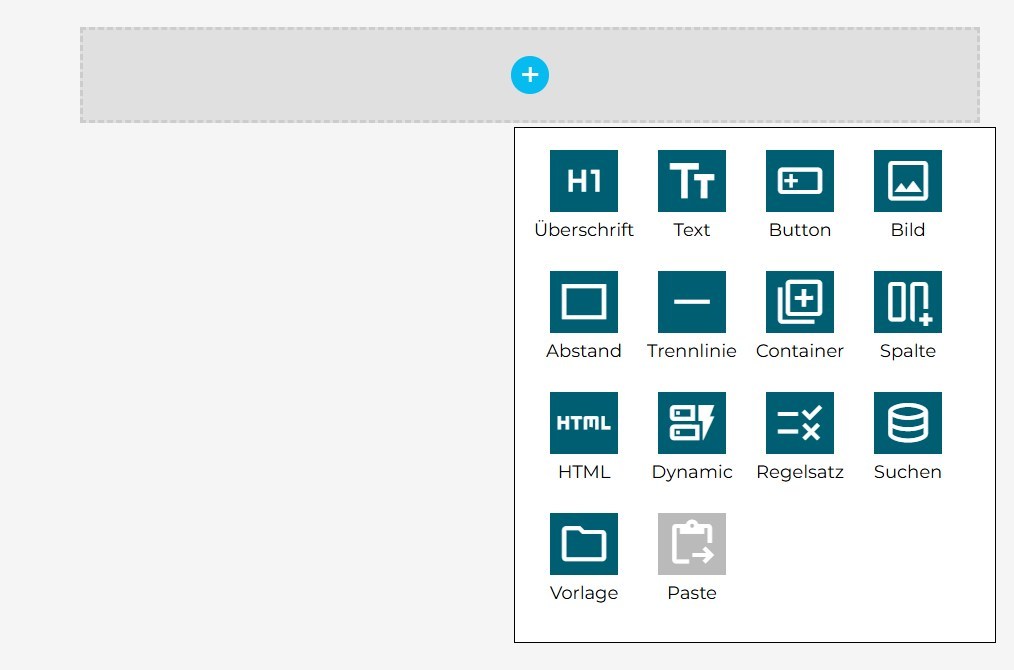The width and height of the screenshot is (1014, 670).
Task: Add a Text block via Tt icon
Action: (x=692, y=181)
